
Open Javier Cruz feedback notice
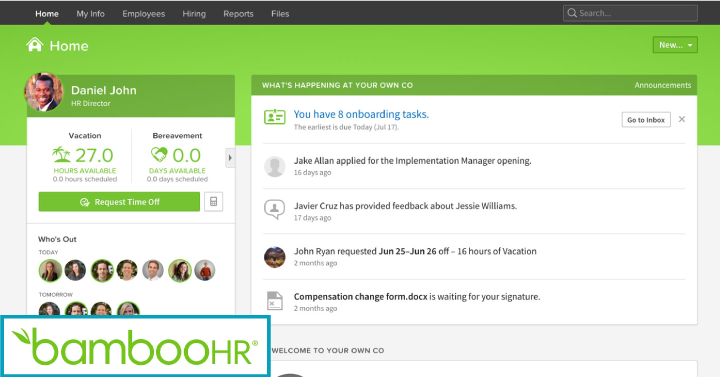pyautogui.click(x=405, y=206)
